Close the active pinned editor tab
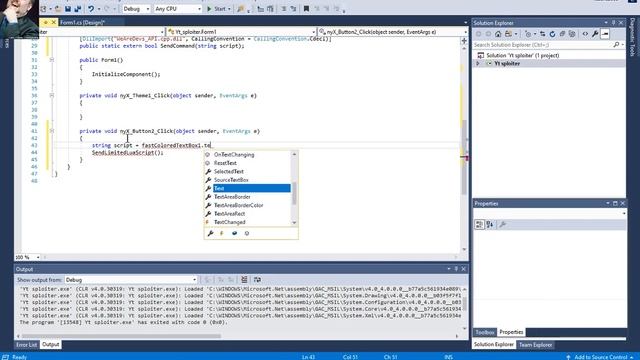This screenshot has width=640, height=360. (53, 22)
